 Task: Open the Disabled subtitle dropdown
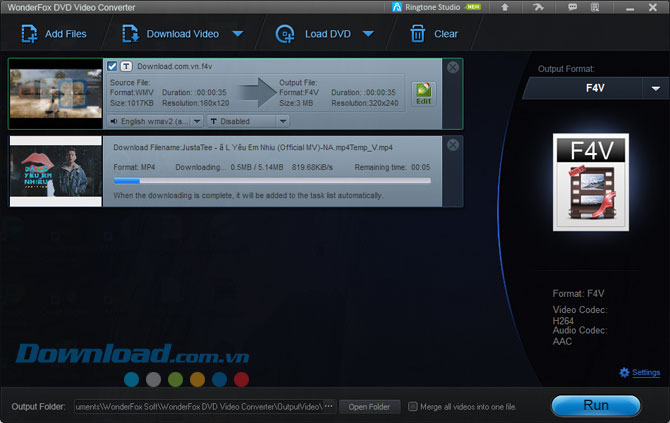click(248, 121)
